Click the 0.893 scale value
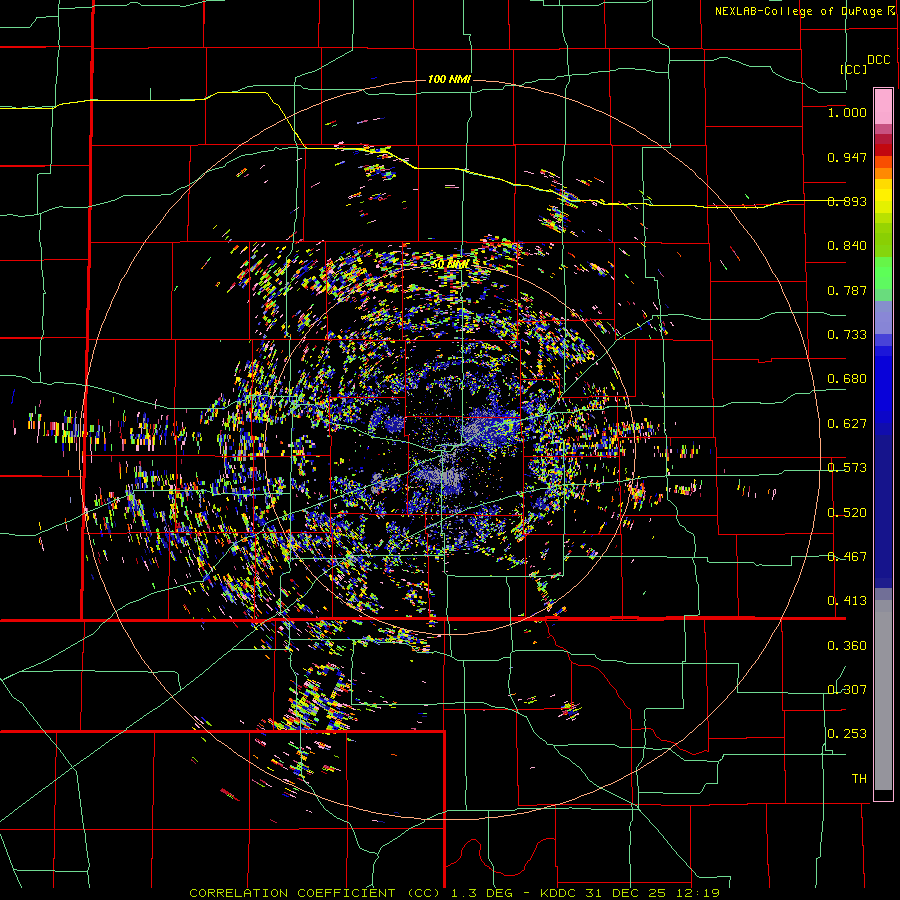 click(x=847, y=201)
